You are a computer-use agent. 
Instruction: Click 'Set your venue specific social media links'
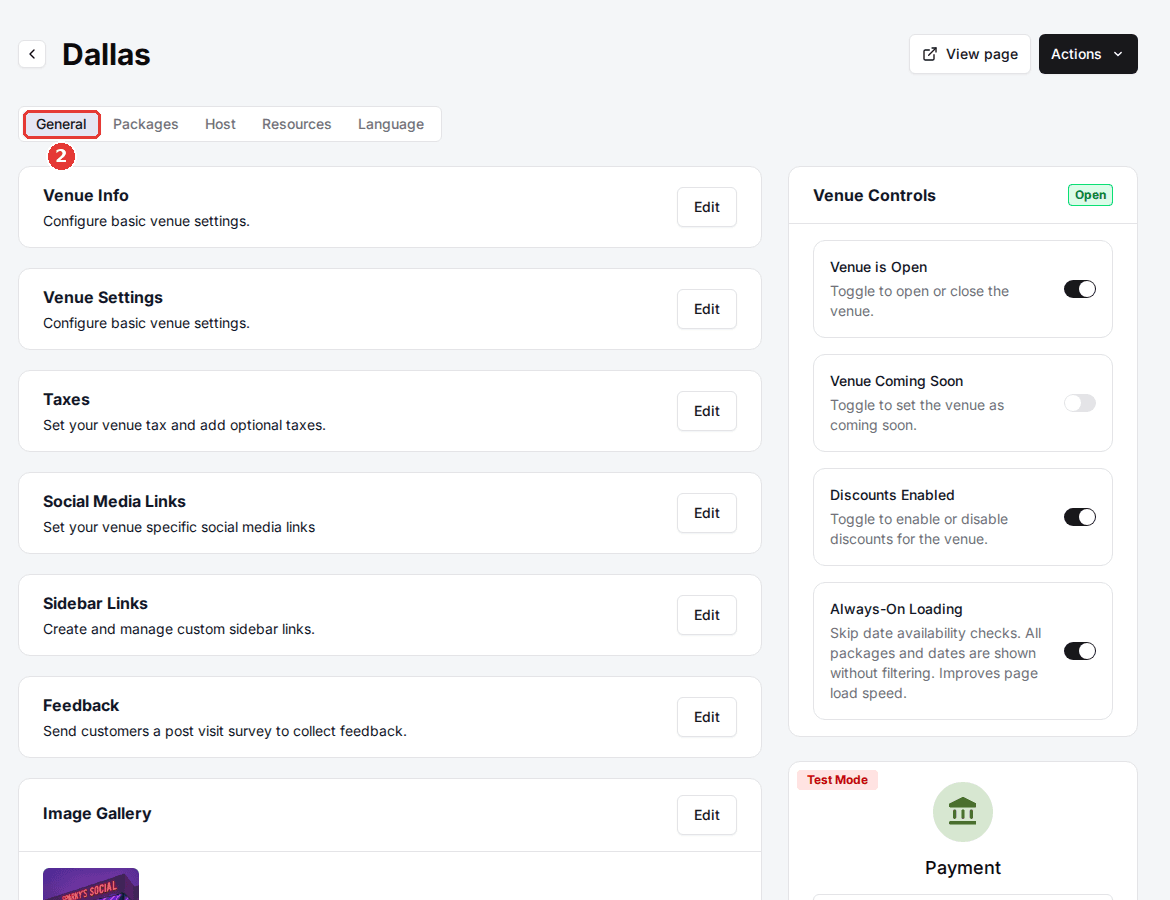(x=179, y=527)
